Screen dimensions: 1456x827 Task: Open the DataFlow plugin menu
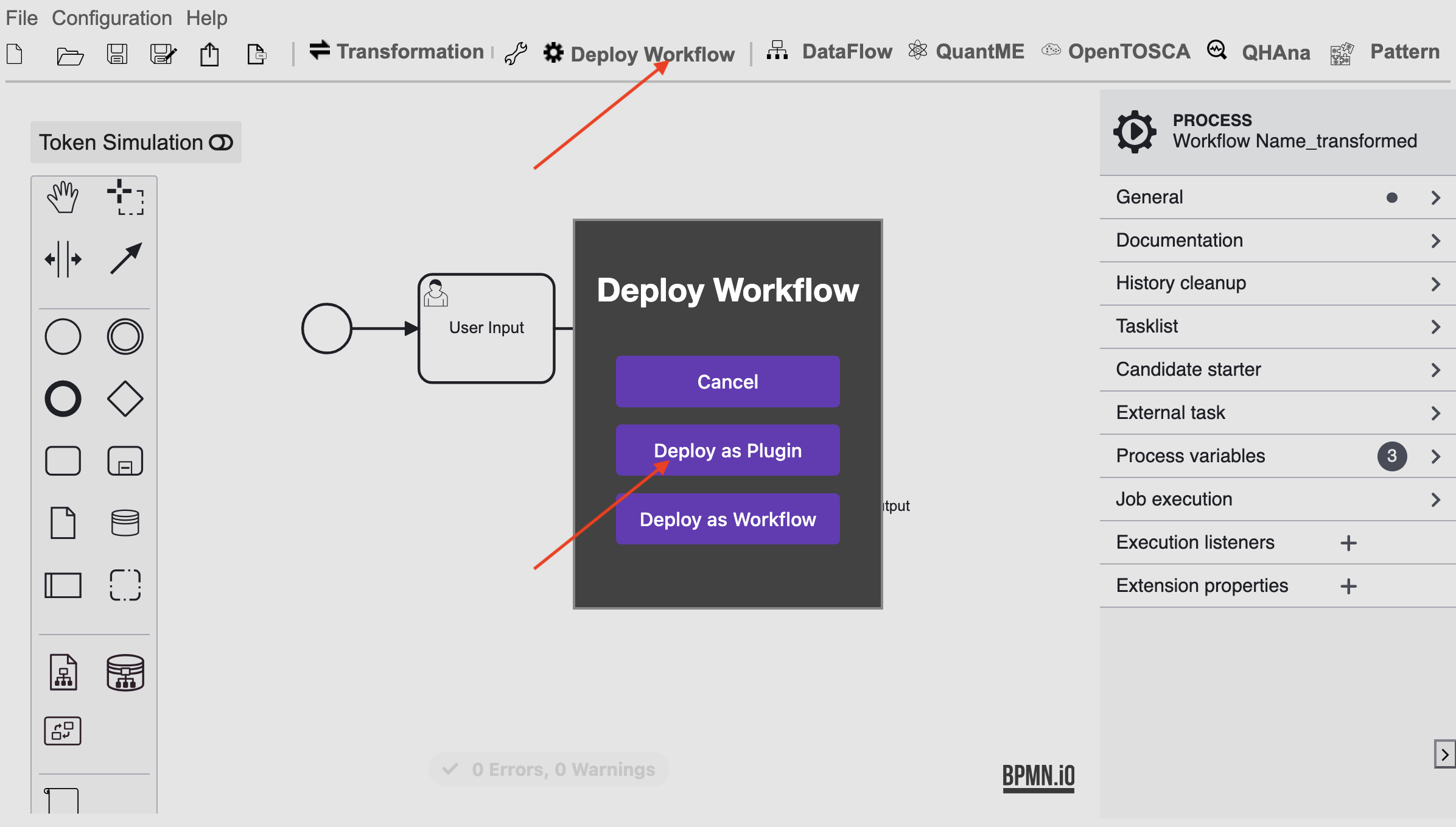(x=830, y=52)
